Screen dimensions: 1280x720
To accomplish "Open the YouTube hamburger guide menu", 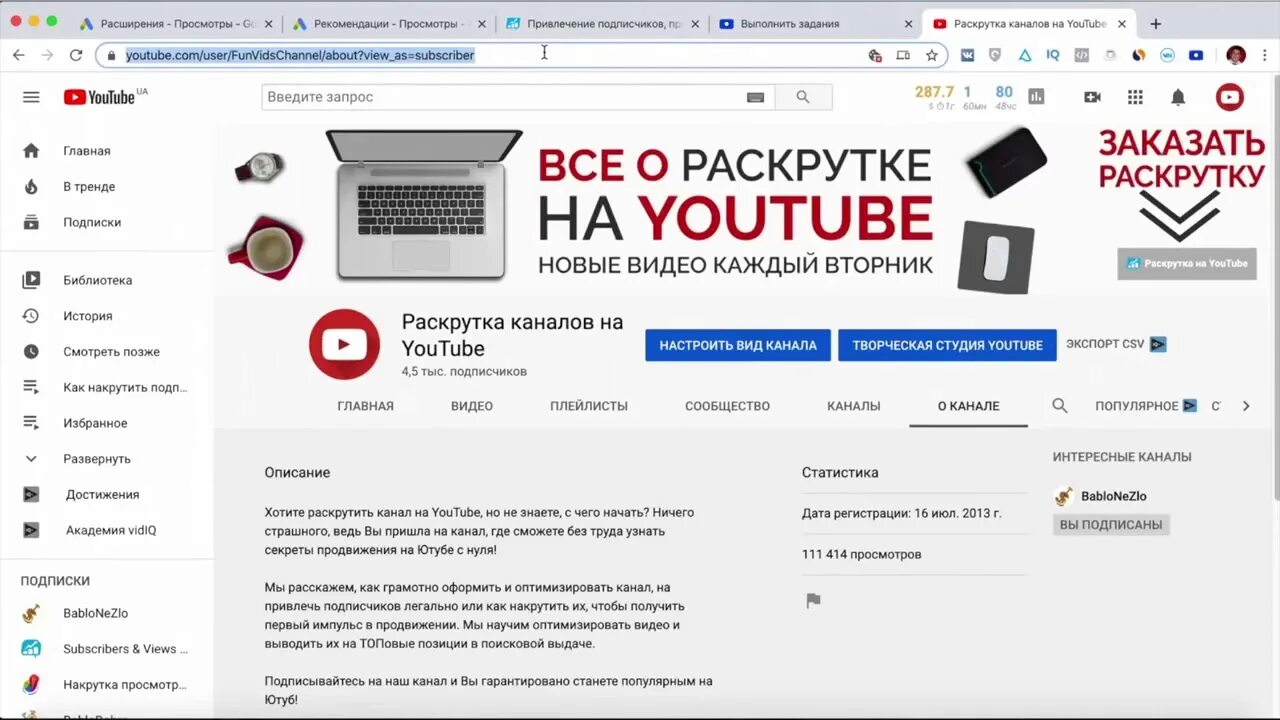I will [31, 97].
